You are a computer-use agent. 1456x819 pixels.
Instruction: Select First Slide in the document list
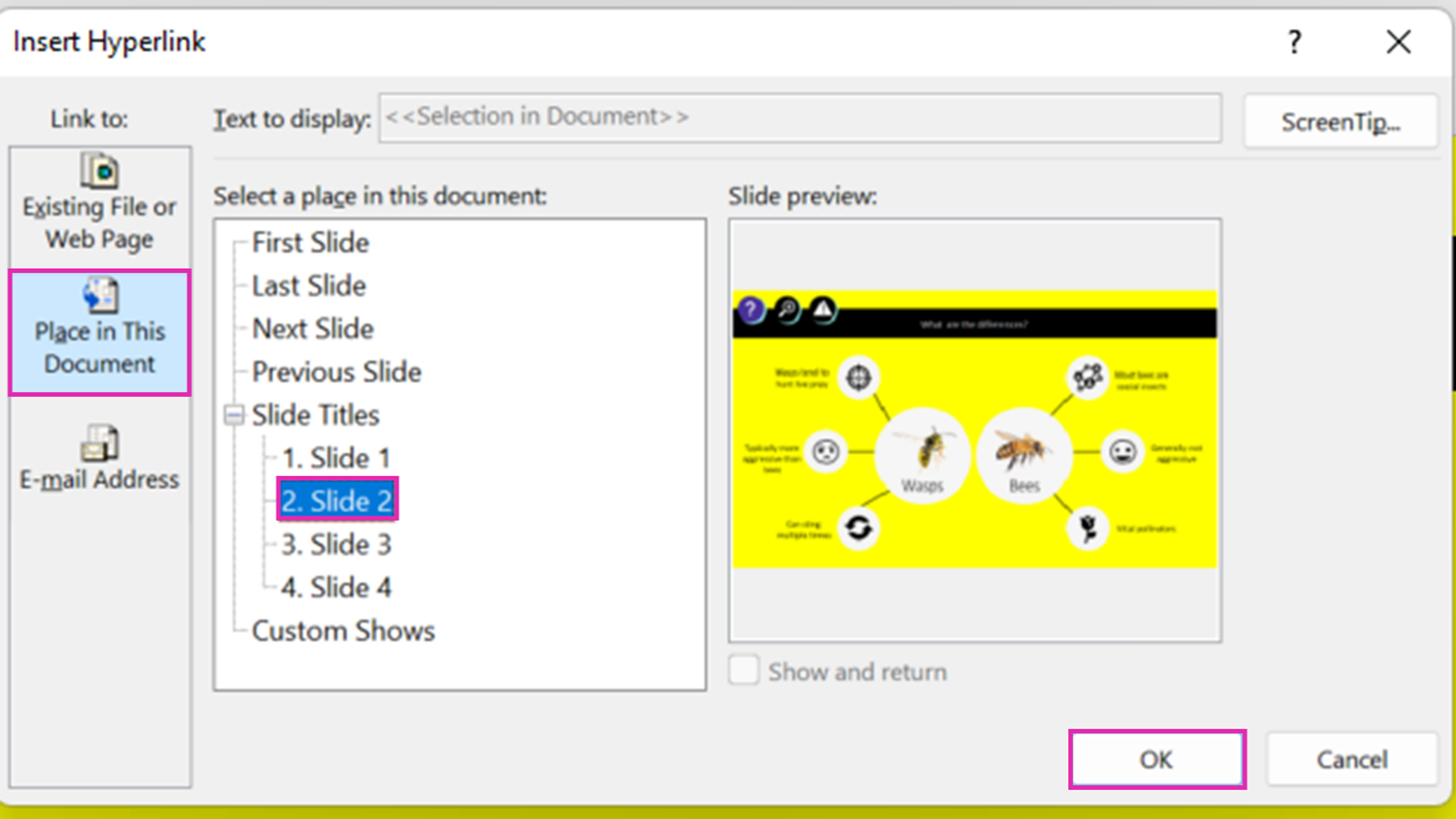(x=311, y=243)
